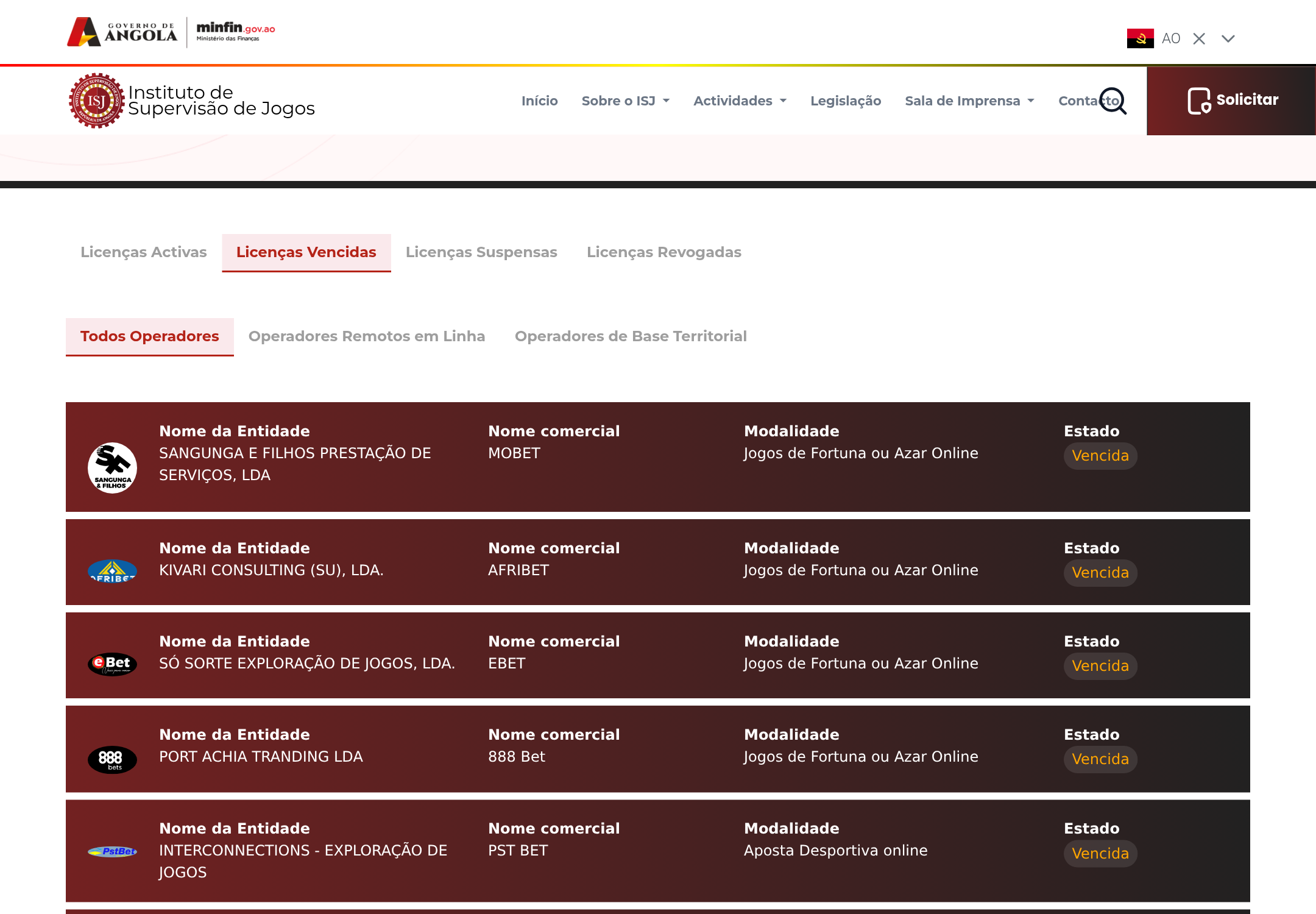
Task: Click the Angola flag icon
Action: [x=1140, y=38]
